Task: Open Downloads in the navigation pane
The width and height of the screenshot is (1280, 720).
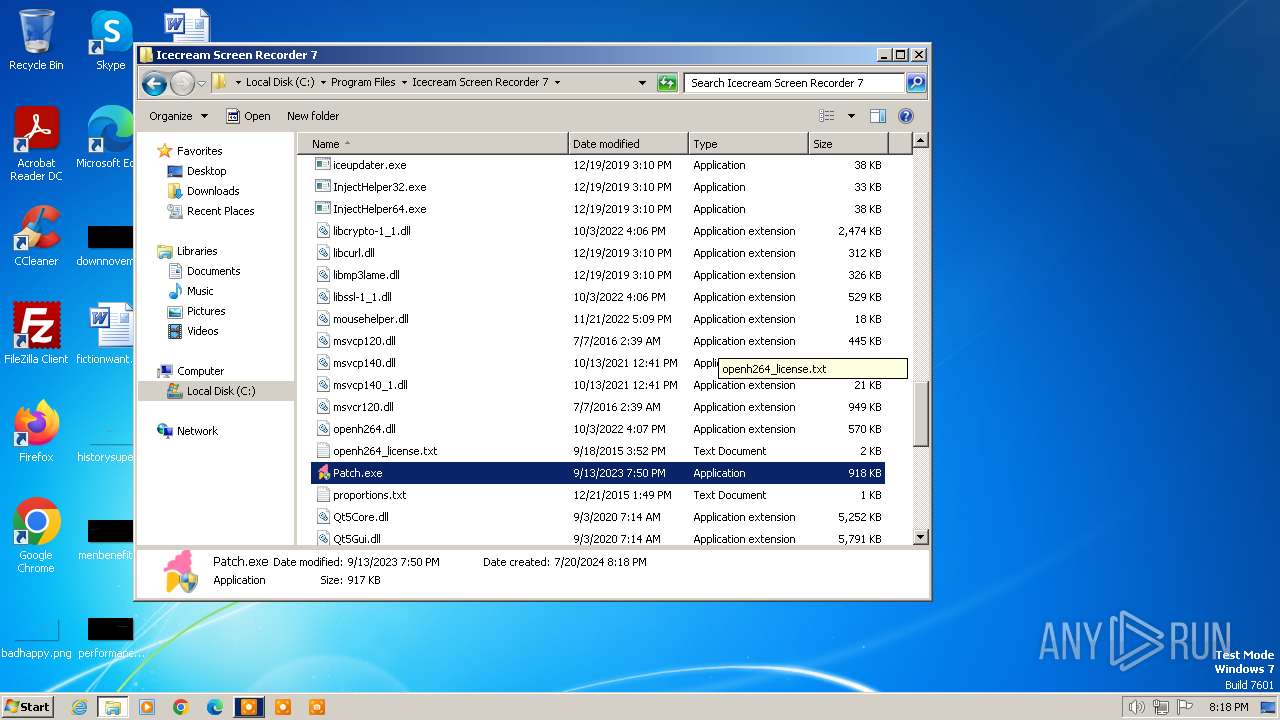Action: point(213,191)
